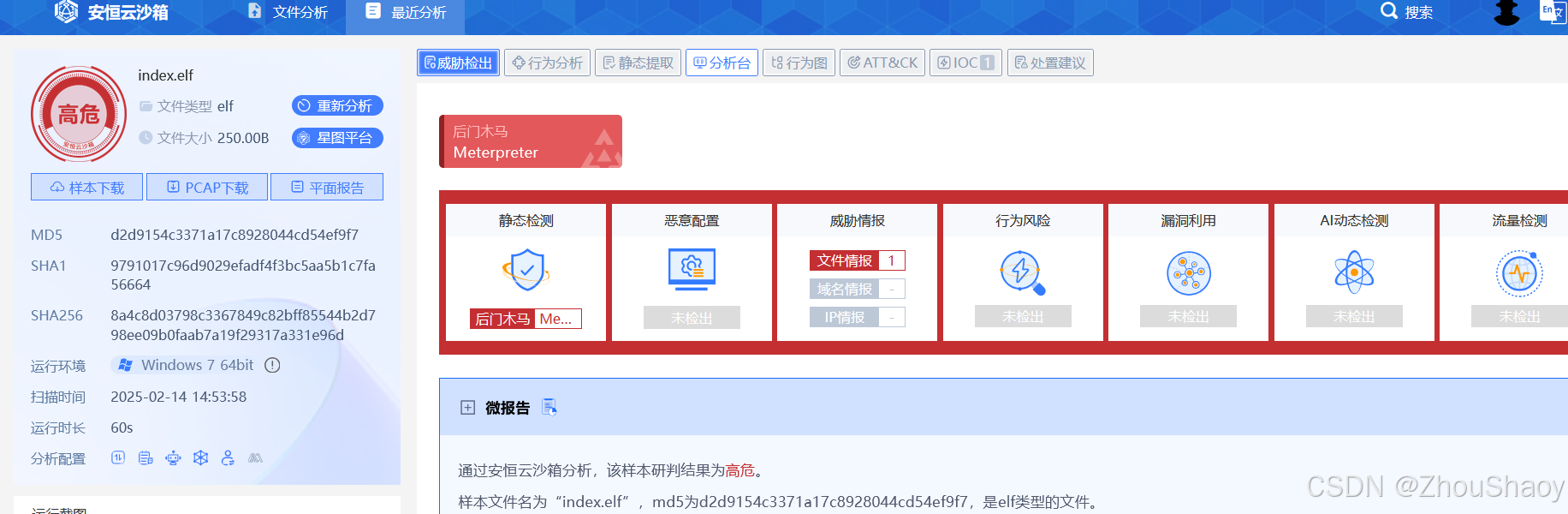Viewport: 1568px width, 514px height.
Task: Switch to the 分析台 tab
Action: point(722,63)
